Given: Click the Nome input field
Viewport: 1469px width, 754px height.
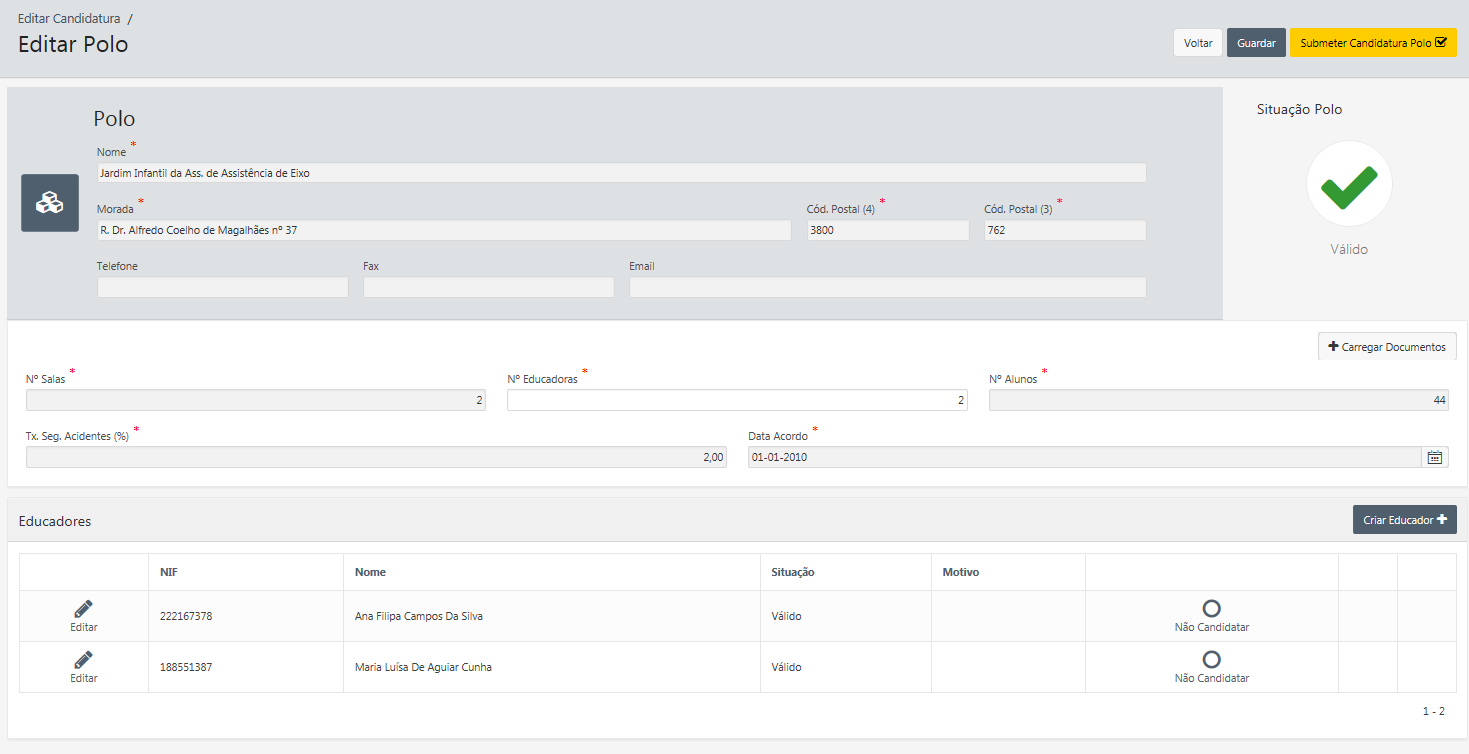Looking at the screenshot, I should click(x=621, y=173).
